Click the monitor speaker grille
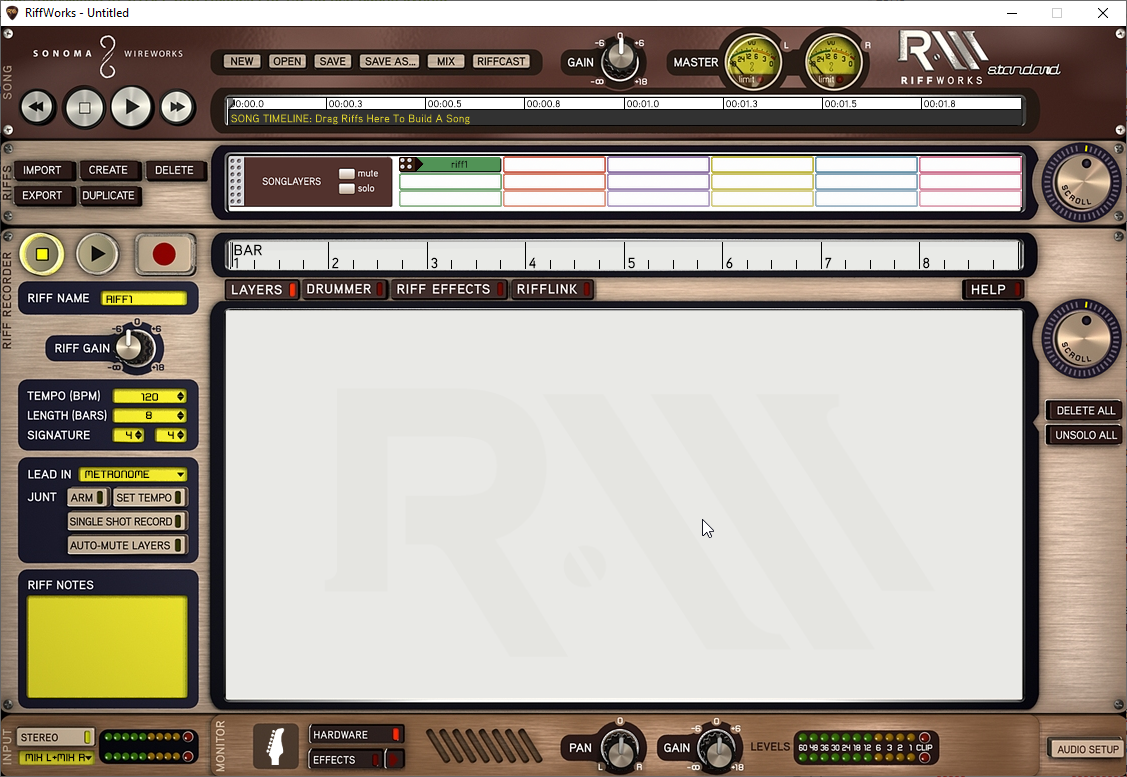Screen dimensions: 1127x777 (483, 746)
